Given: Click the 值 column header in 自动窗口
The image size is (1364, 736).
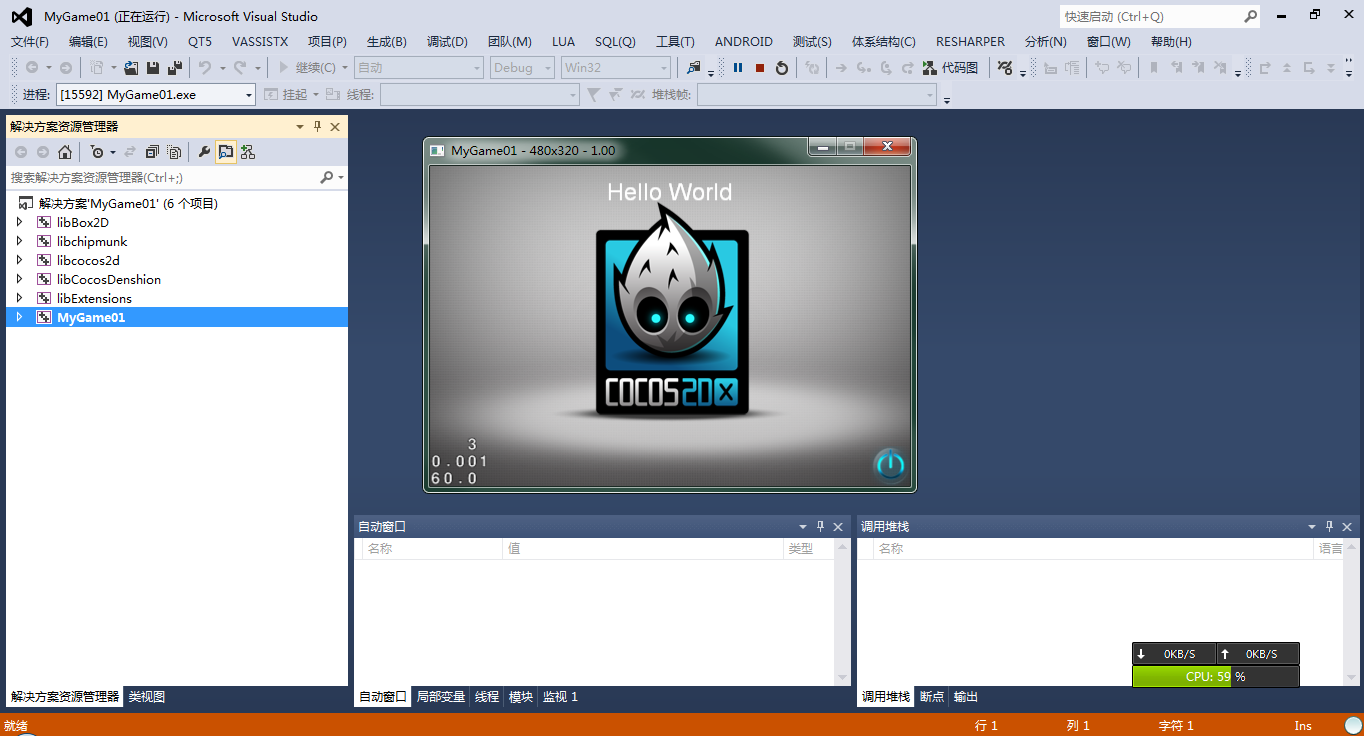Looking at the screenshot, I should pos(643,548).
